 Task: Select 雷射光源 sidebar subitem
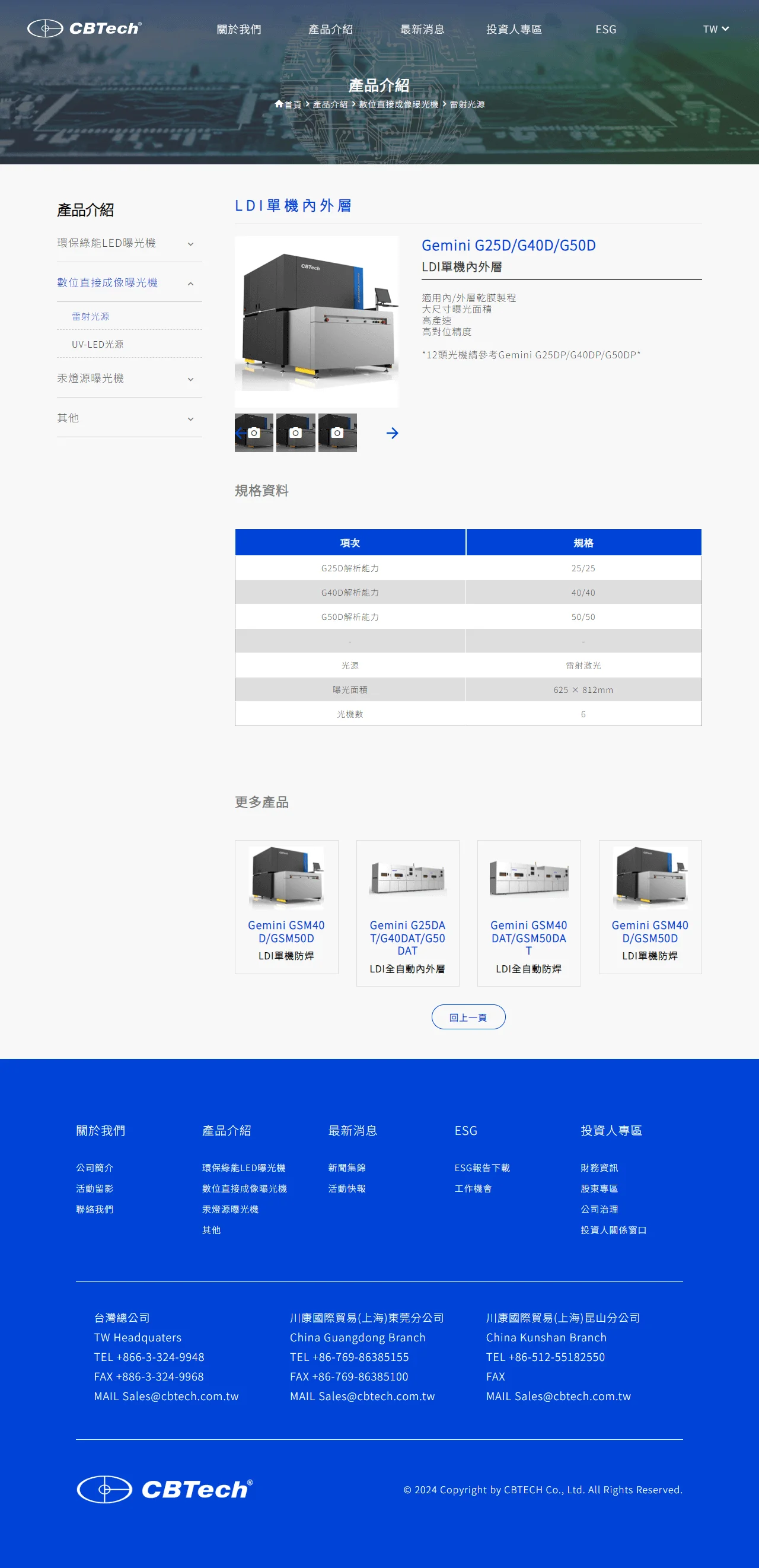pyautogui.click(x=91, y=317)
